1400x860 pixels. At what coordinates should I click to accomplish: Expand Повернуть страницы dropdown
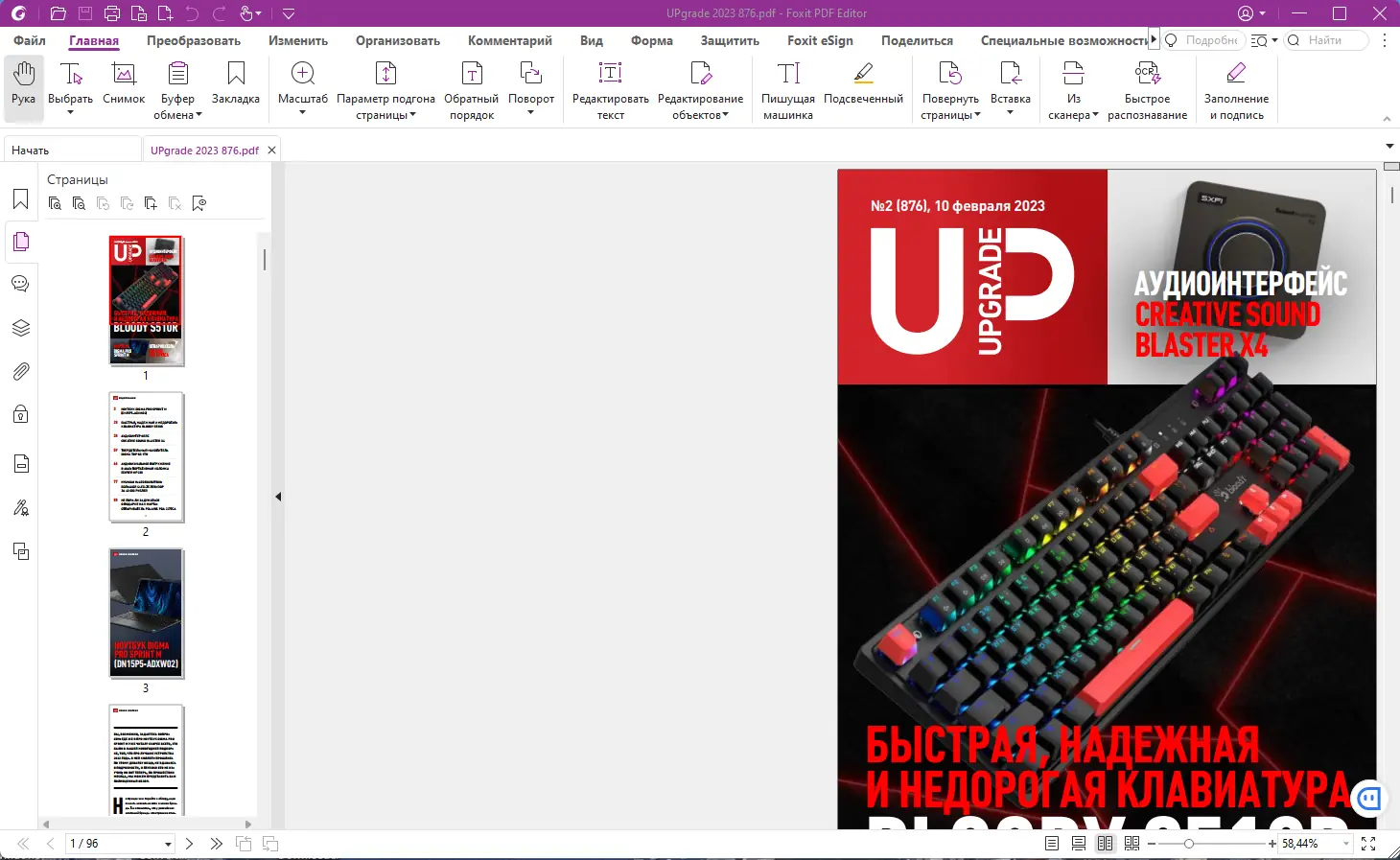(977, 116)
